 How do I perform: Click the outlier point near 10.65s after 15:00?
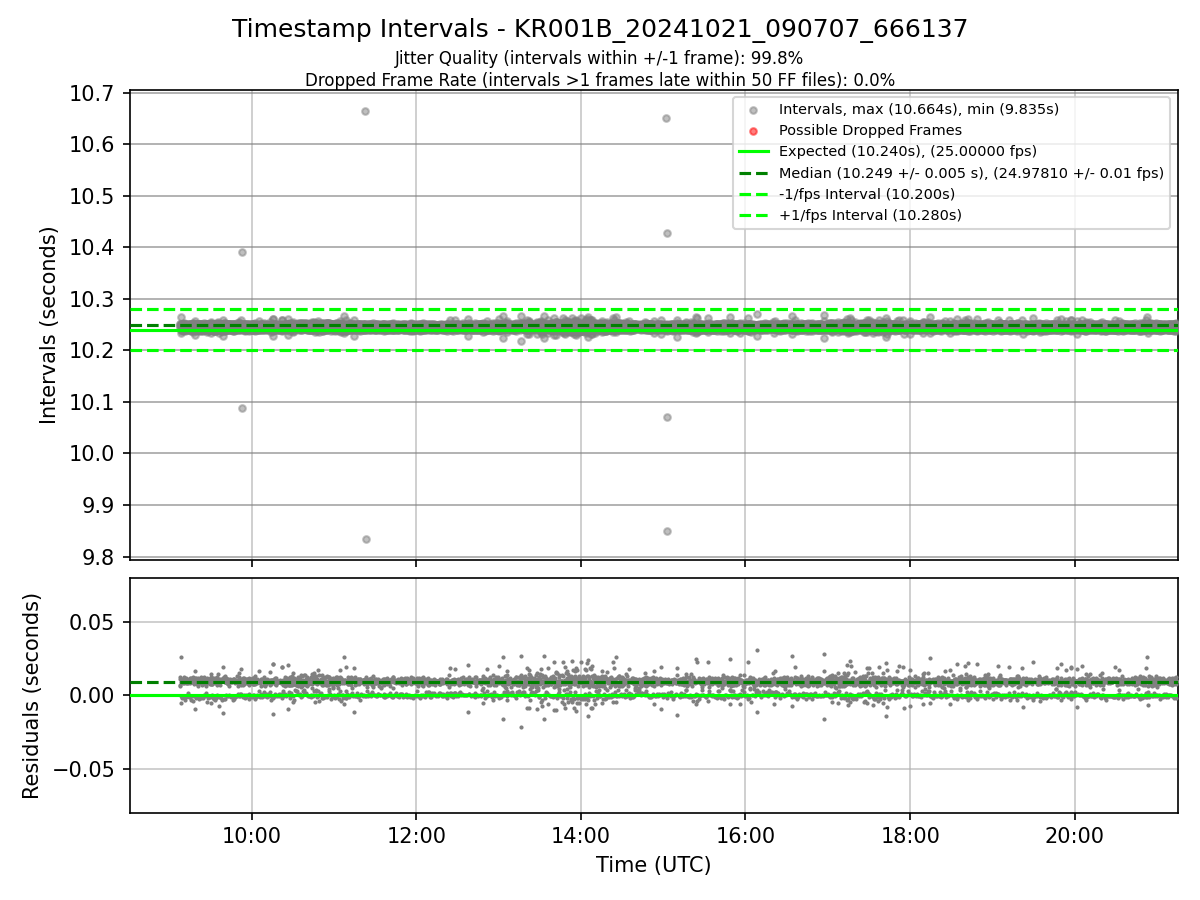coord(666,118)
